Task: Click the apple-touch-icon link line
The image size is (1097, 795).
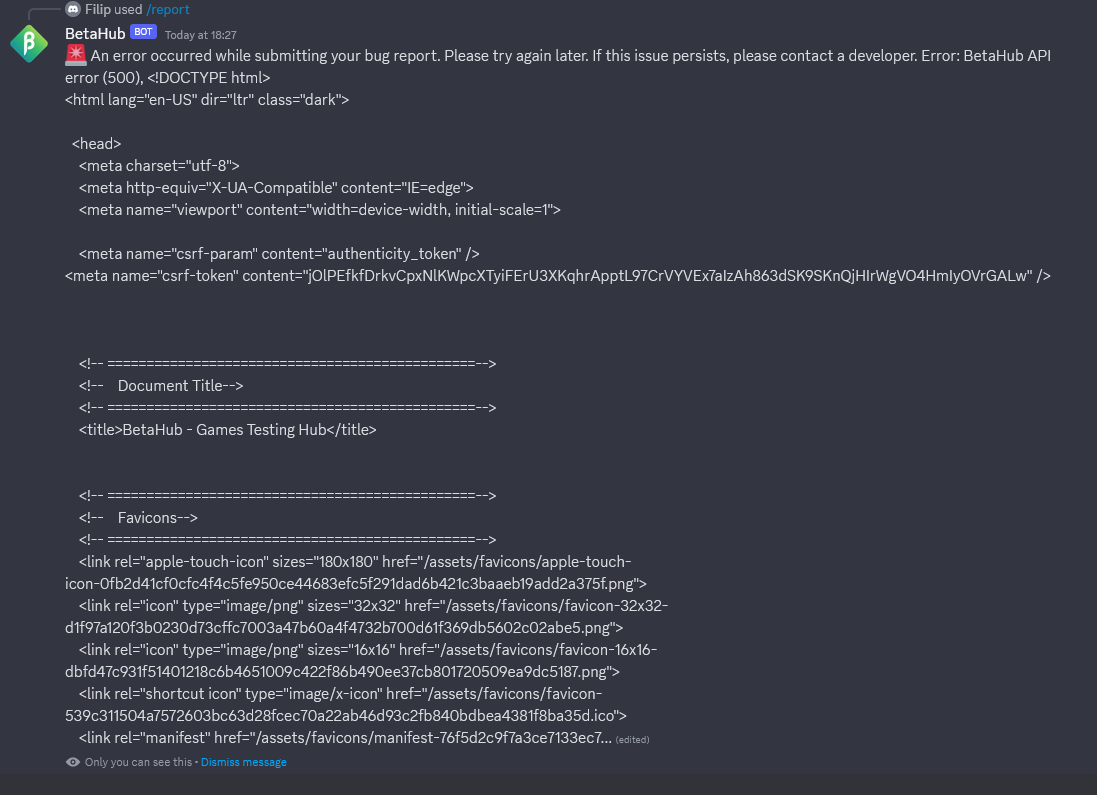Action: [x=354, y=562]
